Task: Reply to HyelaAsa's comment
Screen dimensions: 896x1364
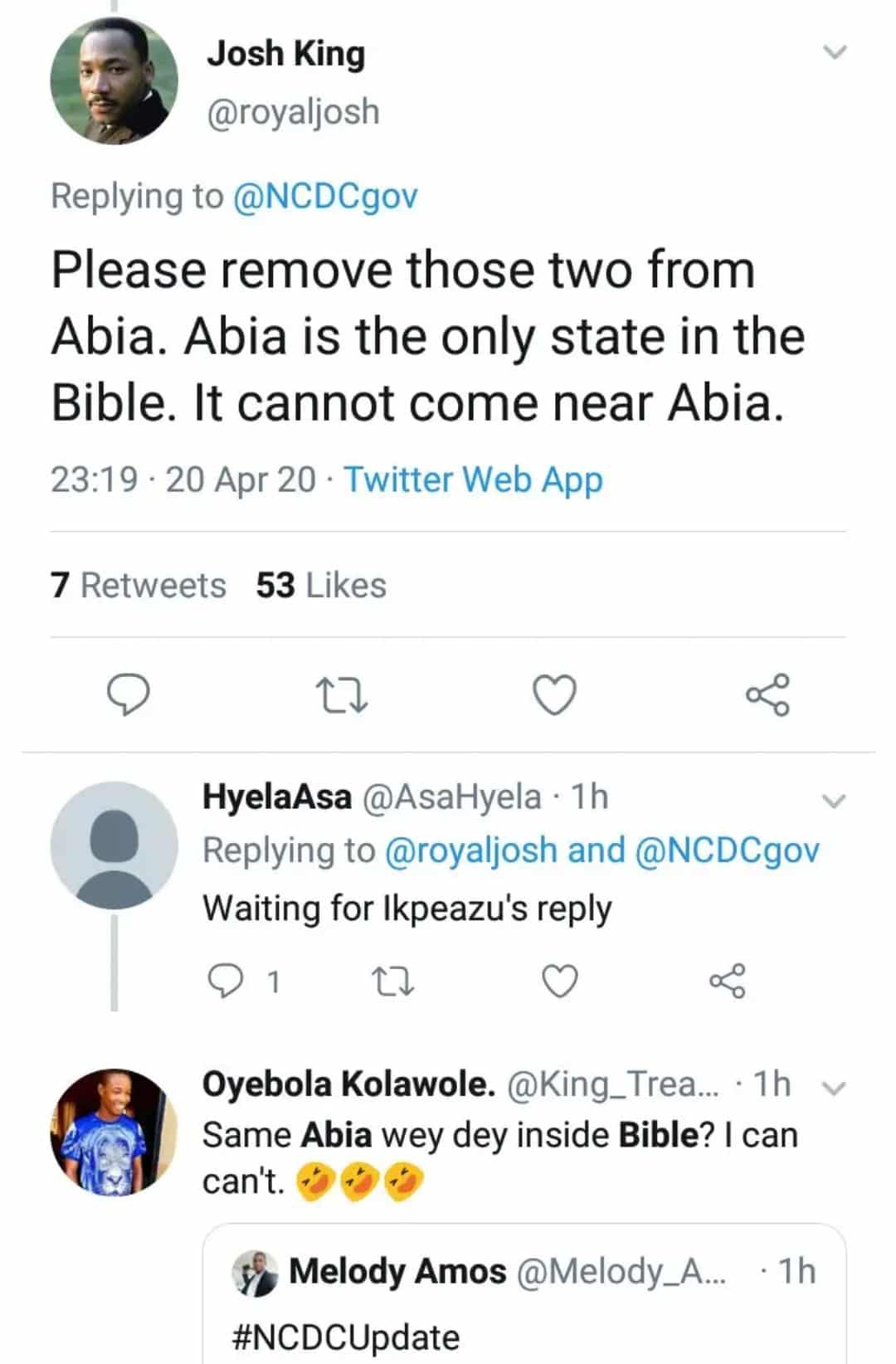Action: [224, 982]
